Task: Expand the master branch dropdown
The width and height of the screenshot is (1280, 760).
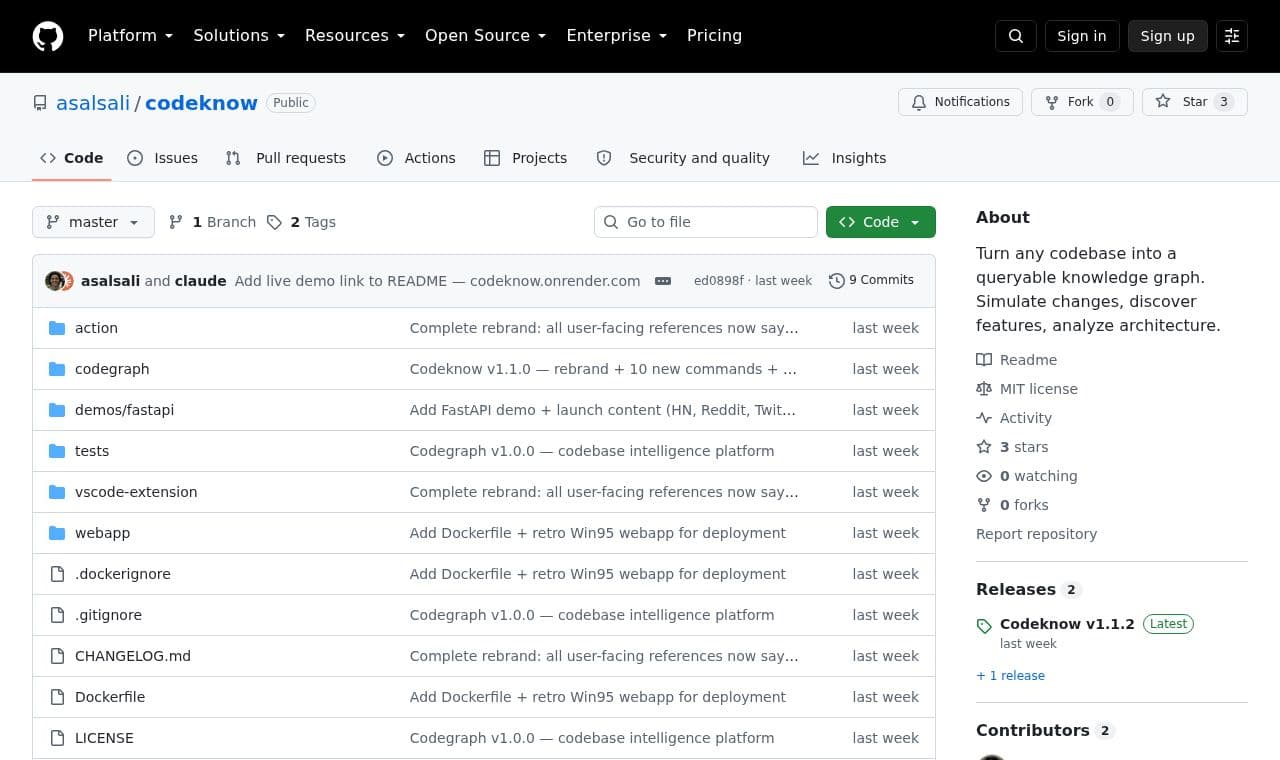Action: [x=93, y=222]
